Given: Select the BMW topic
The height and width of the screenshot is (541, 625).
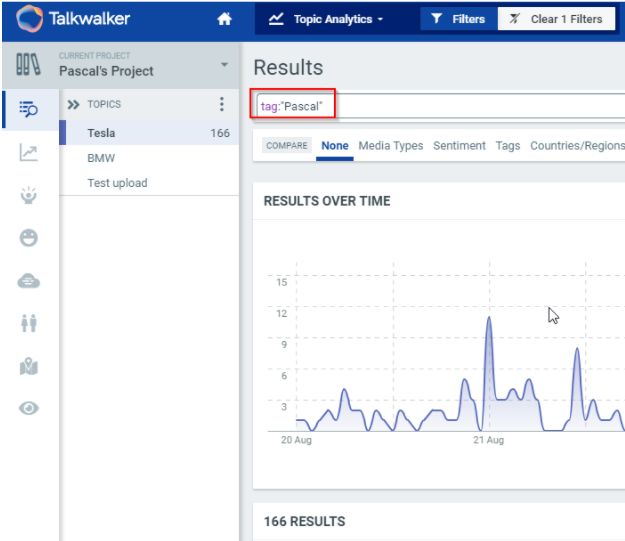Looking at the screenshot, I should [x=149, y=158].
